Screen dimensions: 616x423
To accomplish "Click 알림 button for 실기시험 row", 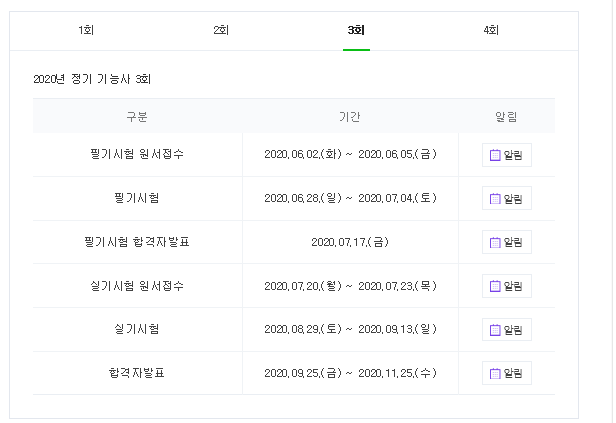I will click(507, 330).
